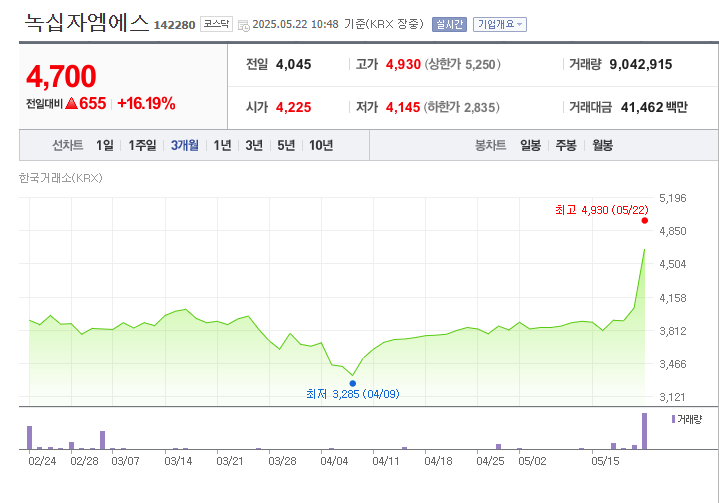The width and height of the screenshot is (719, 503).
Task: Click the 최저 3,285 (04/09) label
Action: tap(353, 394)
